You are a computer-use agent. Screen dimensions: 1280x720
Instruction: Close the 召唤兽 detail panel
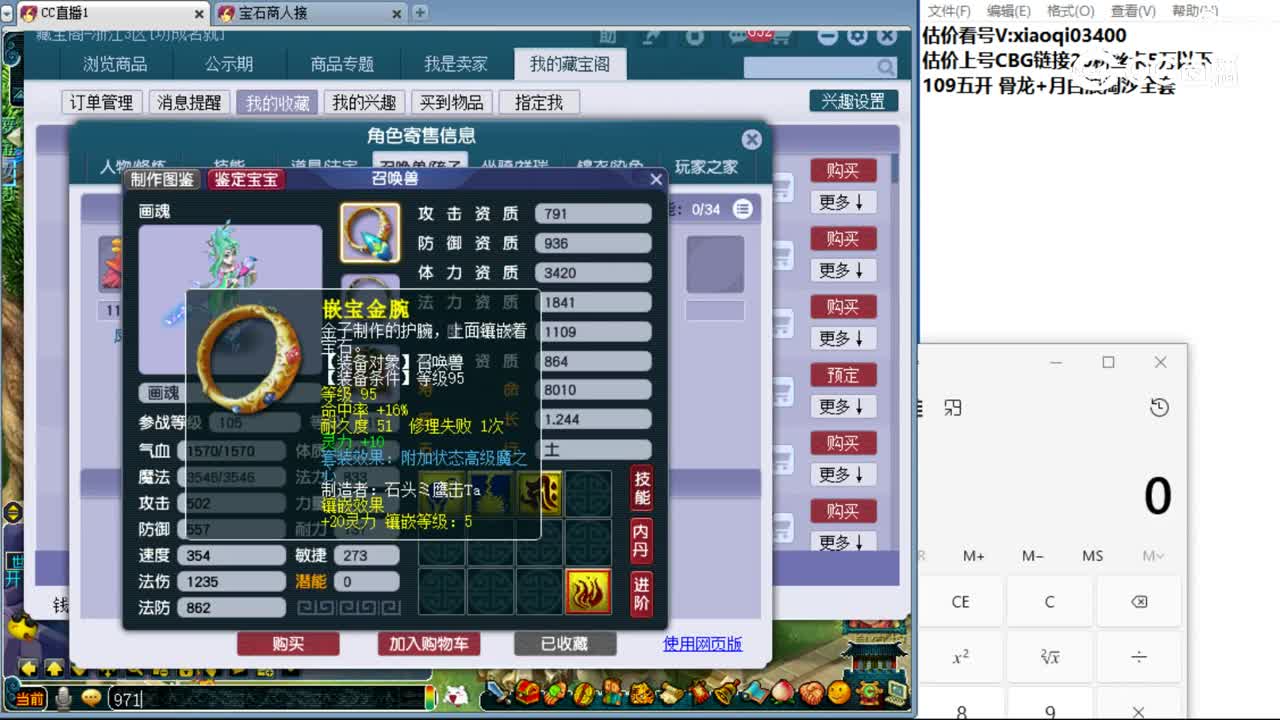pos(656,179)
